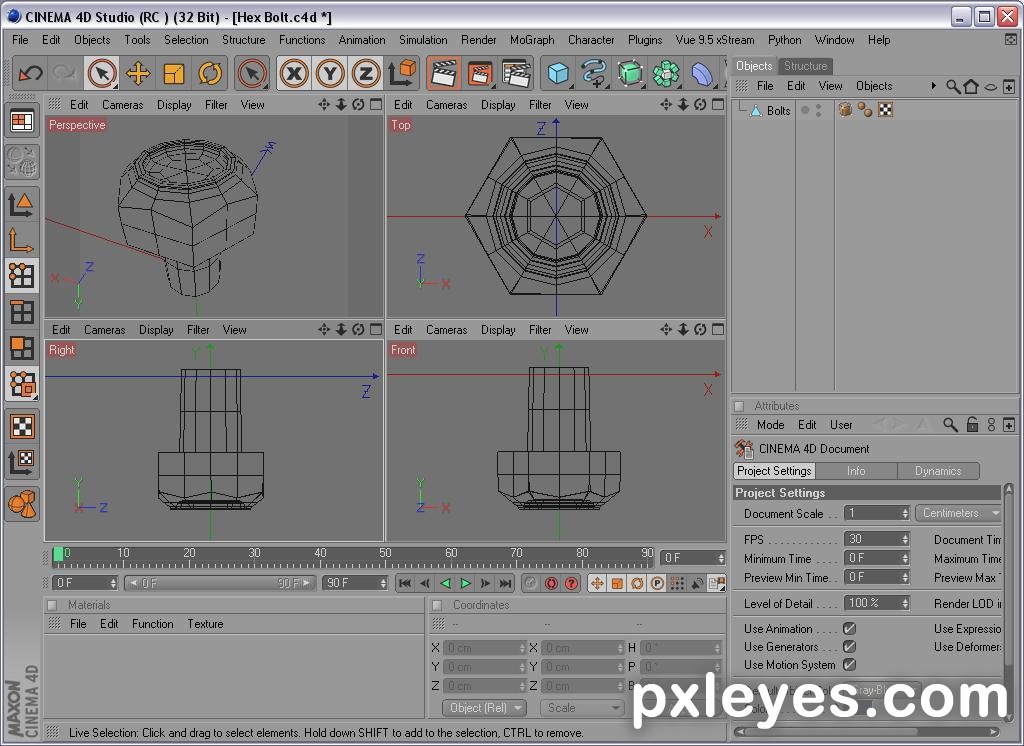Render active view clapperboard icon
Image resolution: width=1024 pixels, height=746 pixels.
click(444, 73)
